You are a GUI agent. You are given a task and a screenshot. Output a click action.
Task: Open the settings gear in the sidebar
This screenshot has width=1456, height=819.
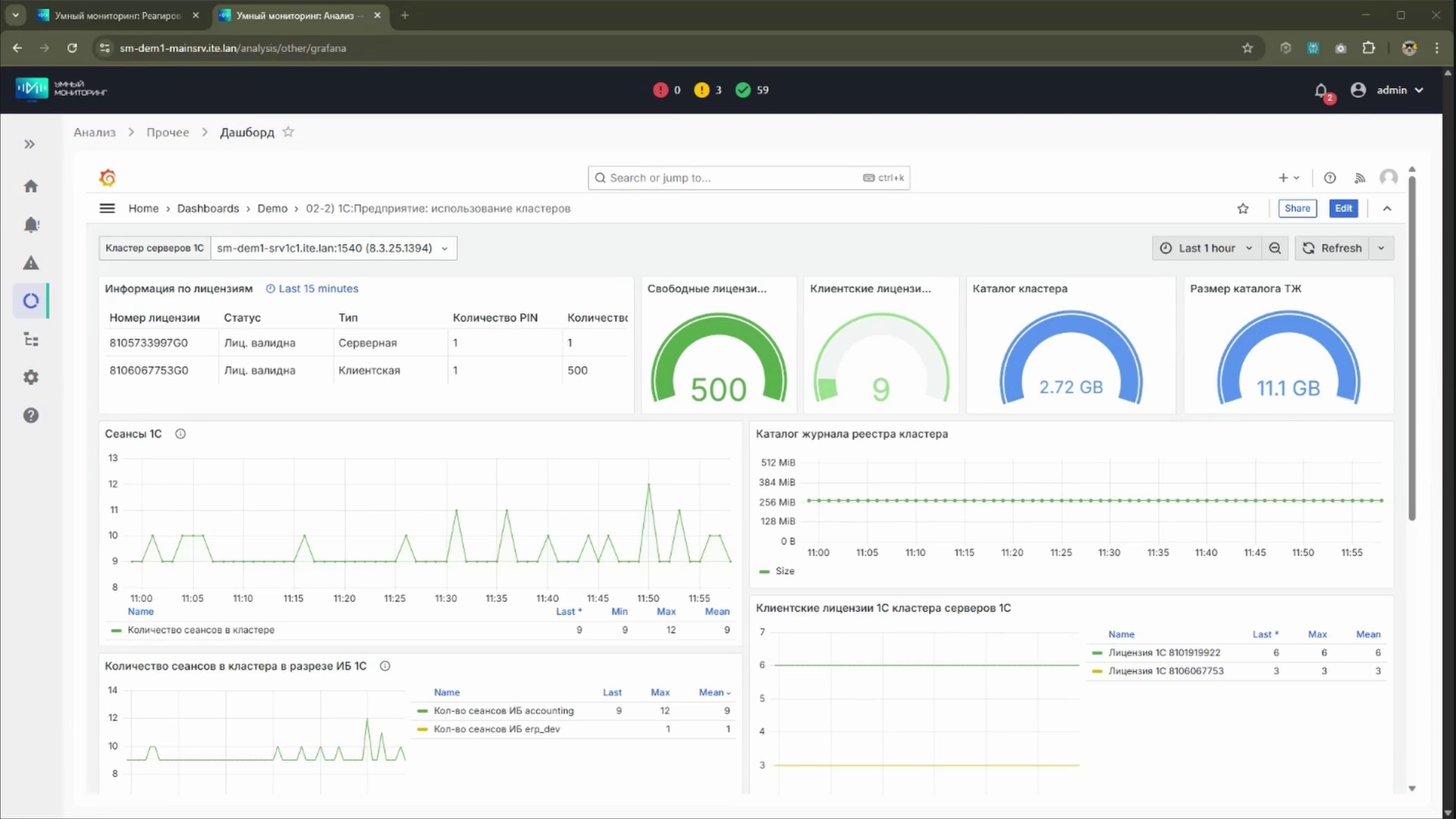tap(31, 377)
